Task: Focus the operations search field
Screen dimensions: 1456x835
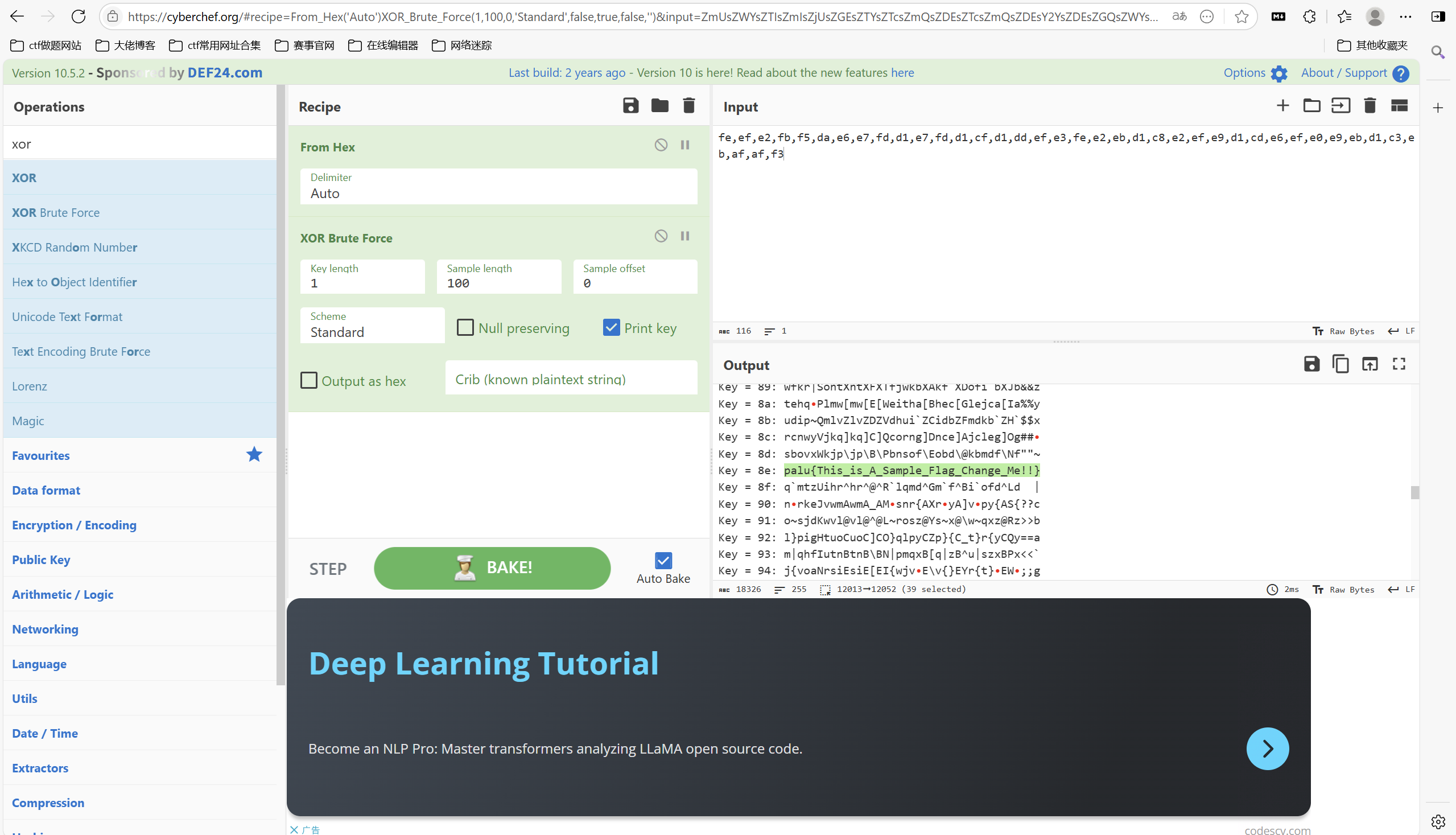Action: (x=139, y=143)
